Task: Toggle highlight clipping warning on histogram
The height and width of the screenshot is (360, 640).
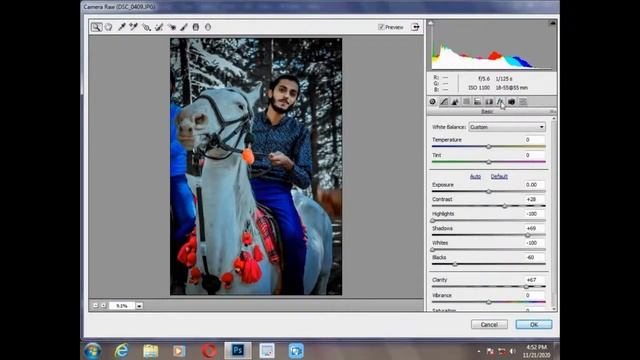Action: click(x=553, y=23)
